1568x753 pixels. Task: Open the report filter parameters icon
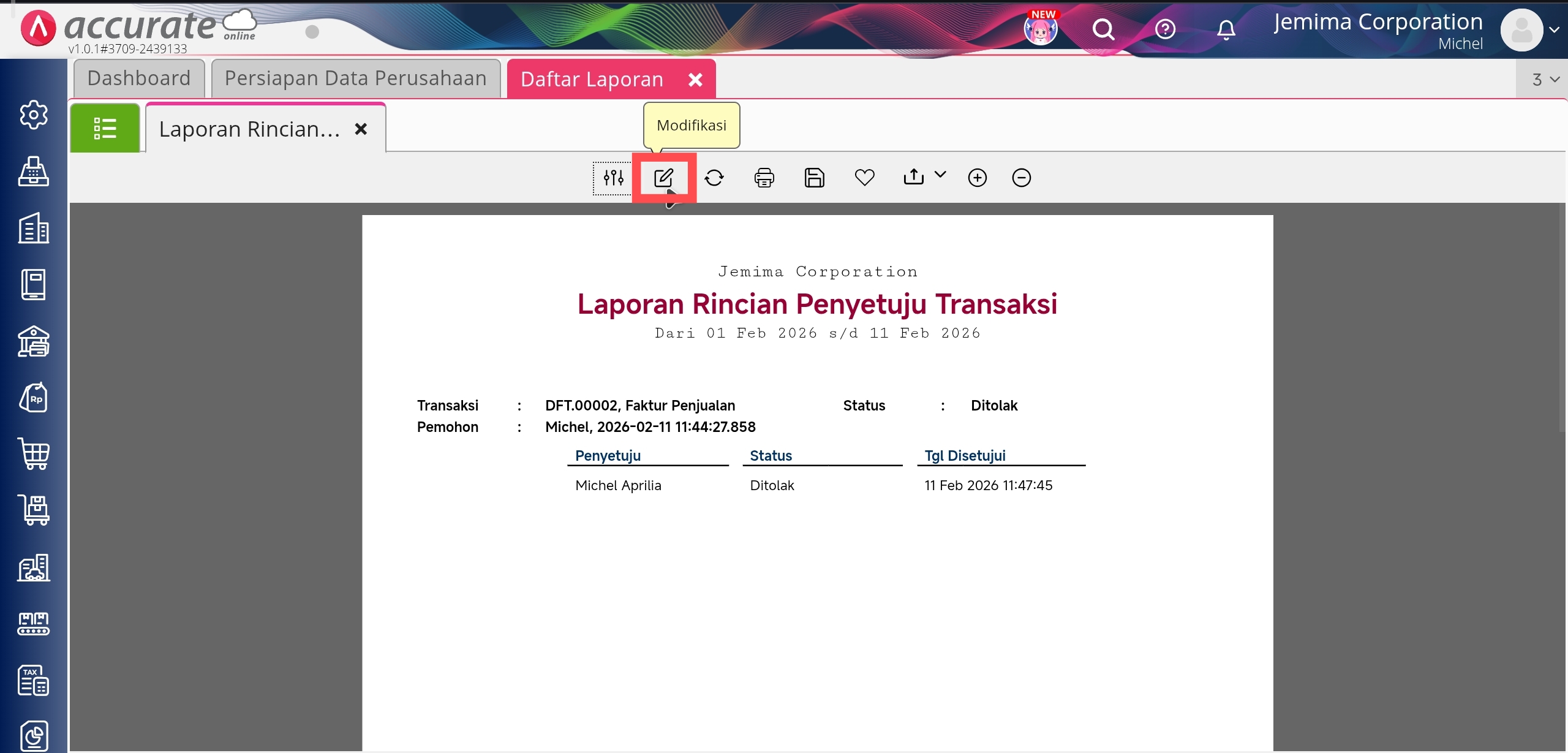click(x=613, y=178)
